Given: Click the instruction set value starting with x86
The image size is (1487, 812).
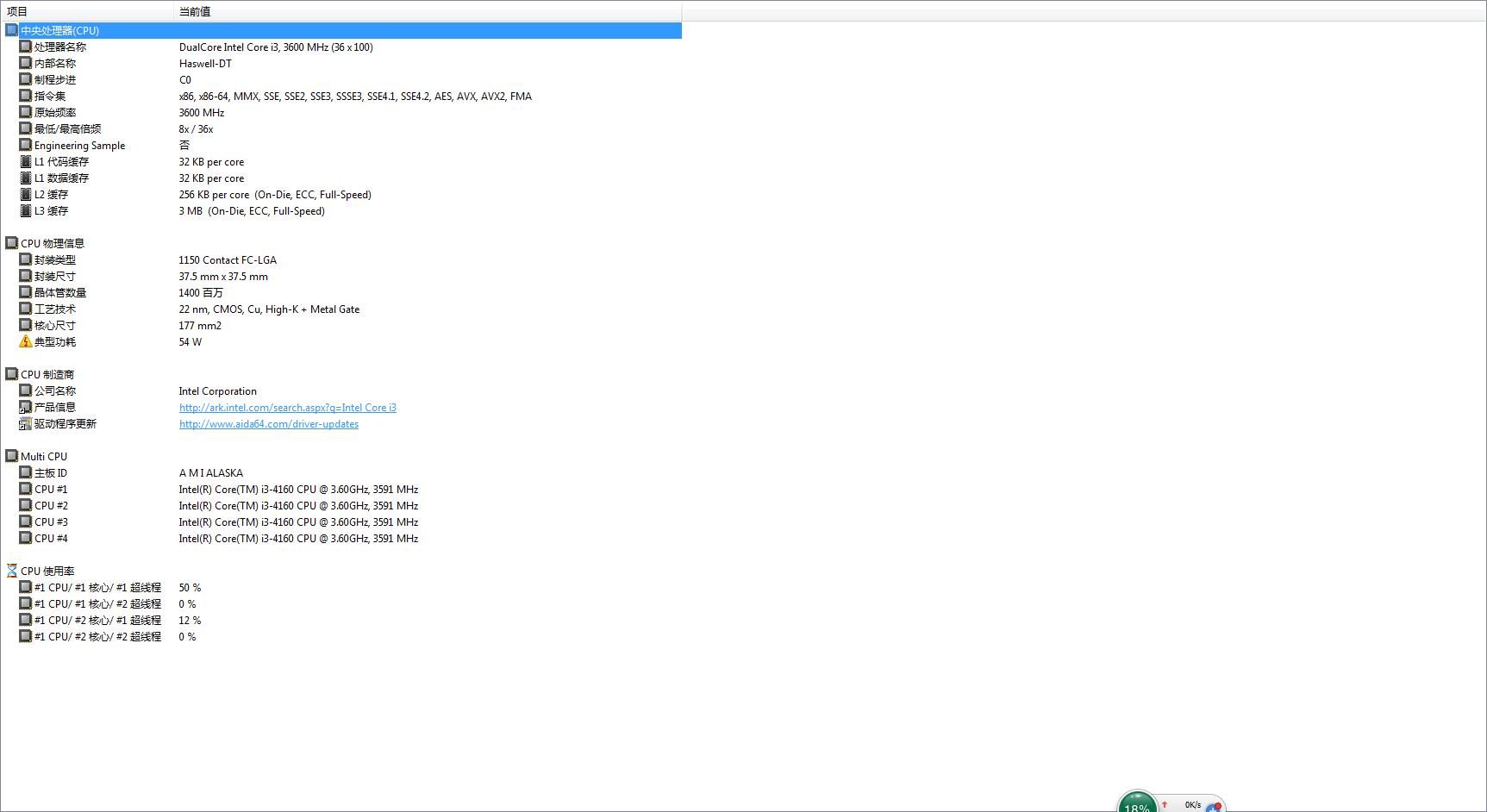Looking at the screenshot, I should coord(355,97).
